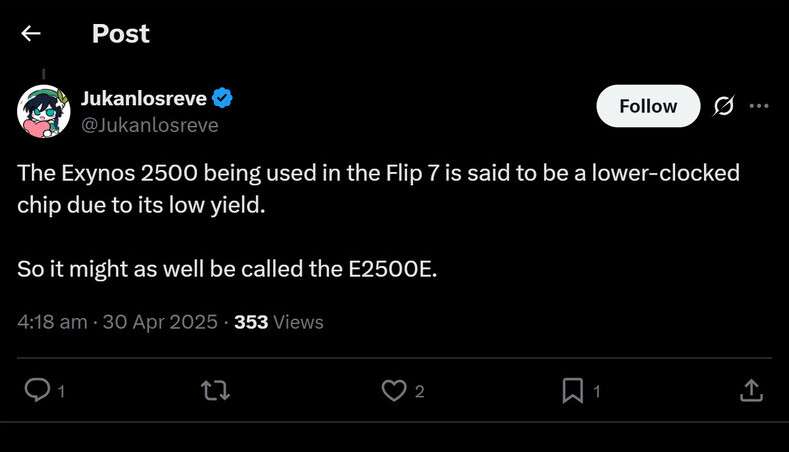Image resolution: width=789 pixels, height=452 pixels.
Task: Click the E2500E sentence in the post
Action: (227, 270)
